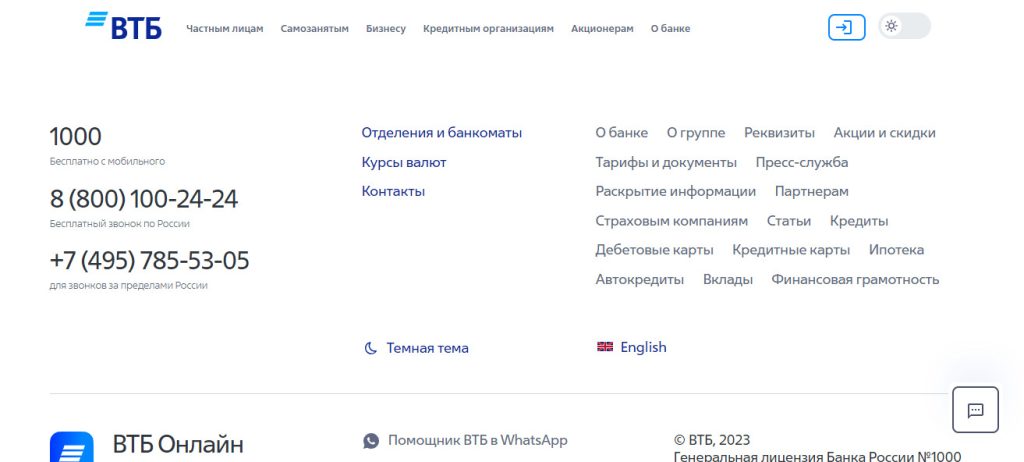Open Дебетовые карты link
1024x462 pixels.
coord(654,250)
